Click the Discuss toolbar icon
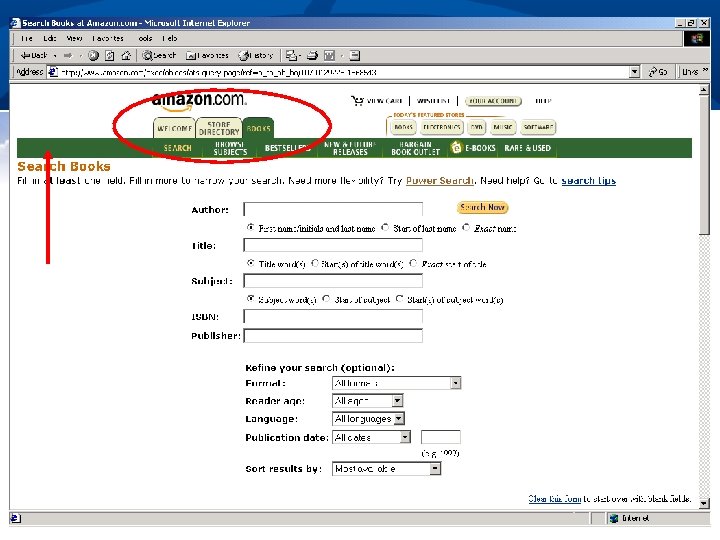The height and width of the screenshot is (540, 720). point(354,56)
